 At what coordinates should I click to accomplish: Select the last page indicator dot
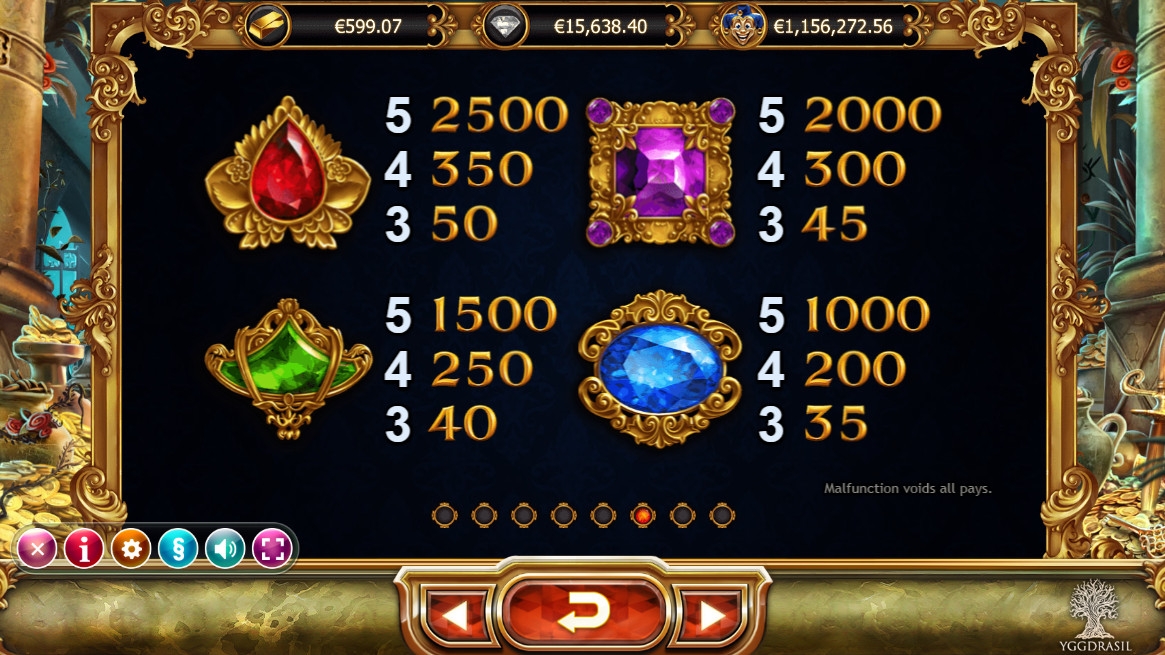722,515
